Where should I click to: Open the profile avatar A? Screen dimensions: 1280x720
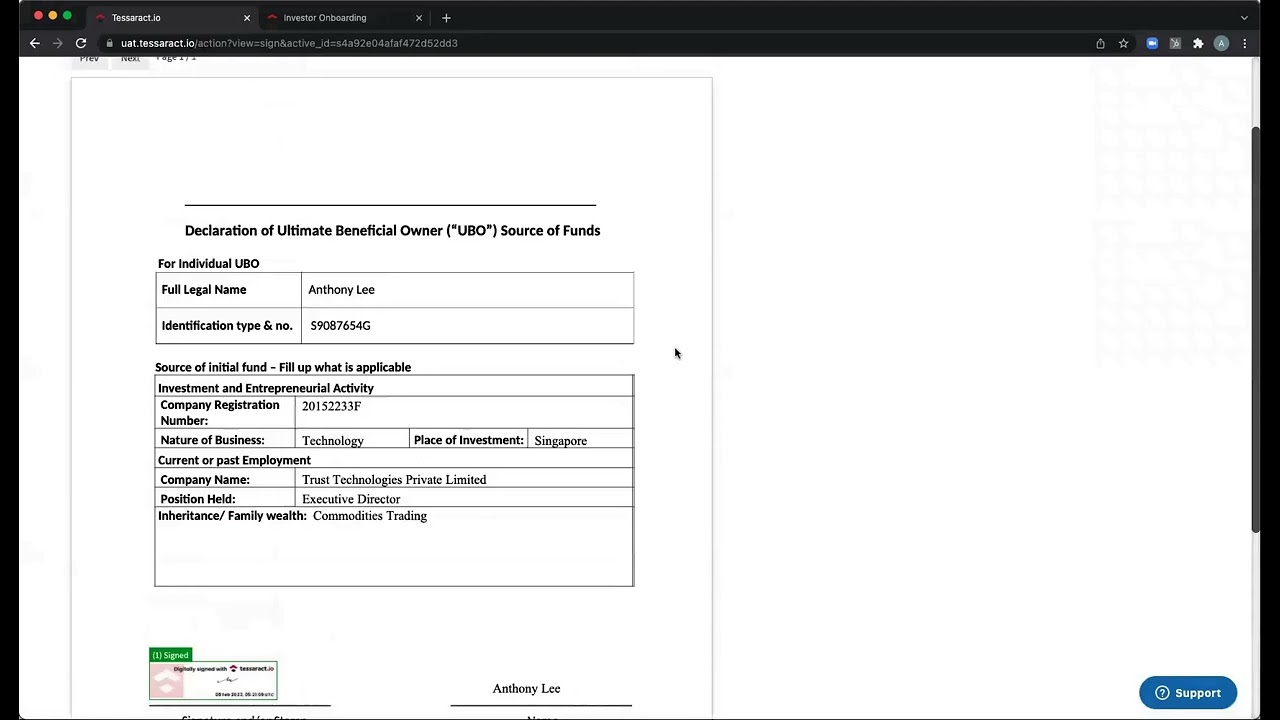tap(1221, 43)
